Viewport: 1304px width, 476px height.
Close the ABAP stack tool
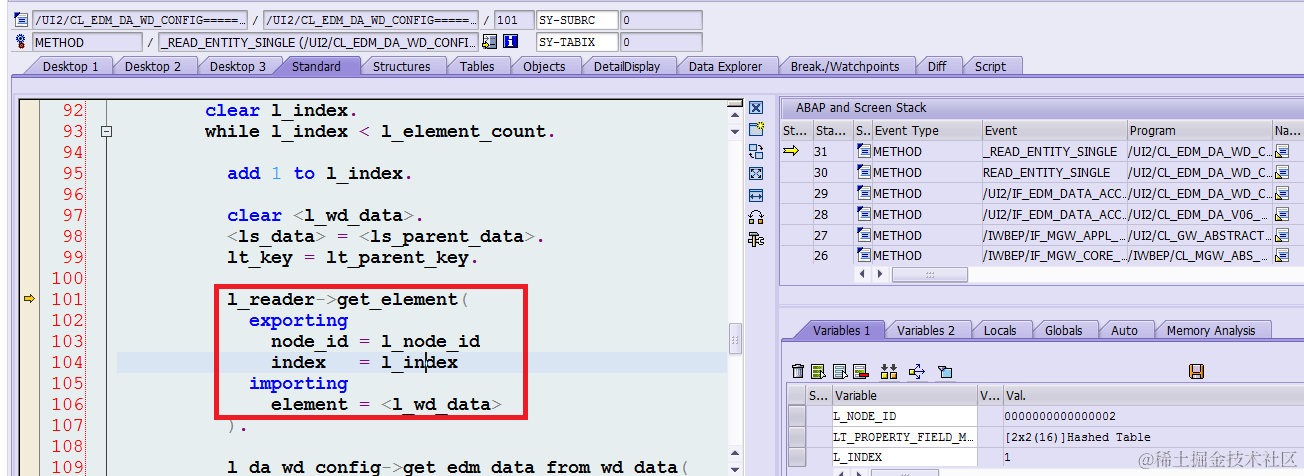(x=756, y=108)
